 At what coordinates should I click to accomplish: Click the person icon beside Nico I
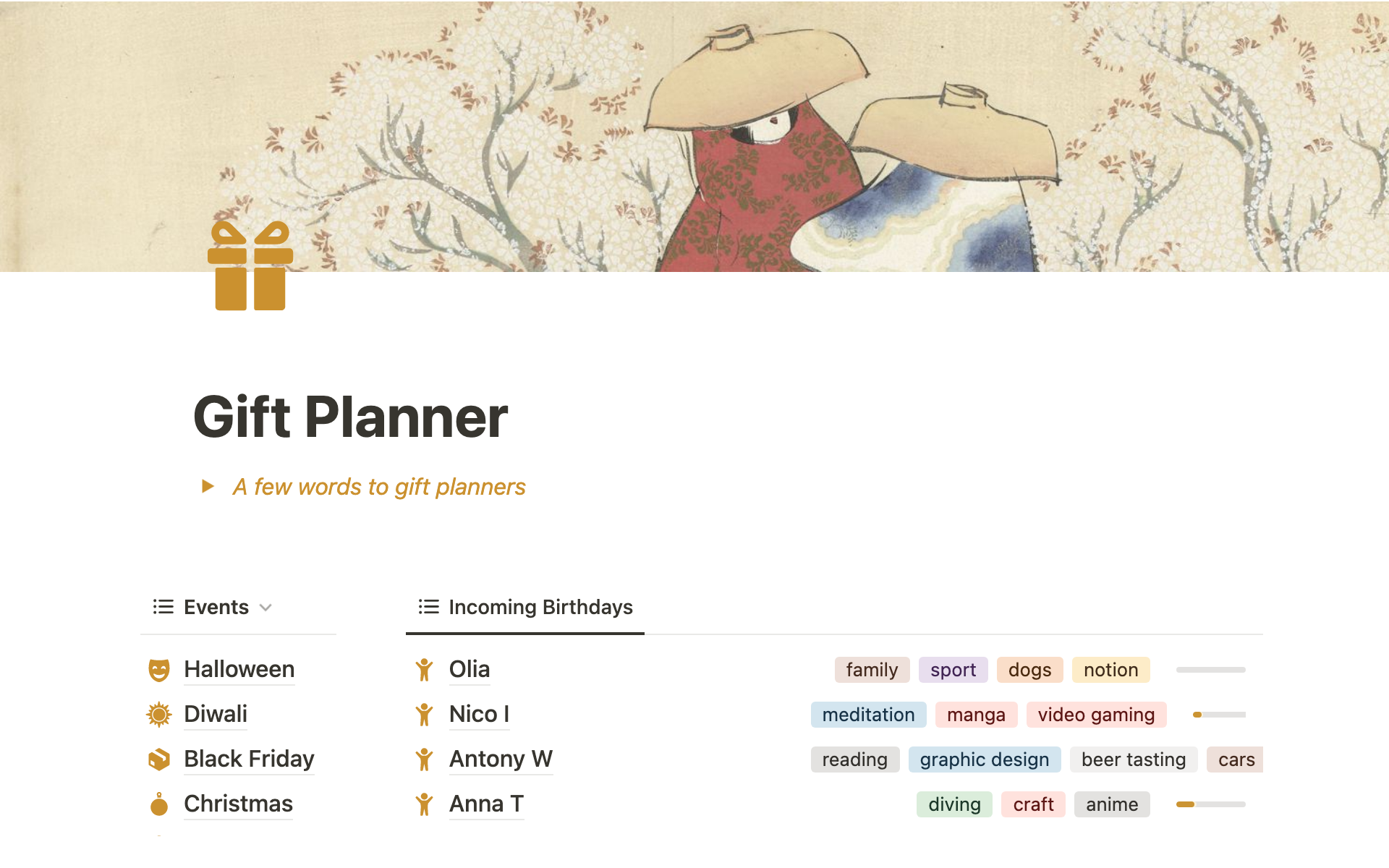pyautogui.click(x=425, y=715)
